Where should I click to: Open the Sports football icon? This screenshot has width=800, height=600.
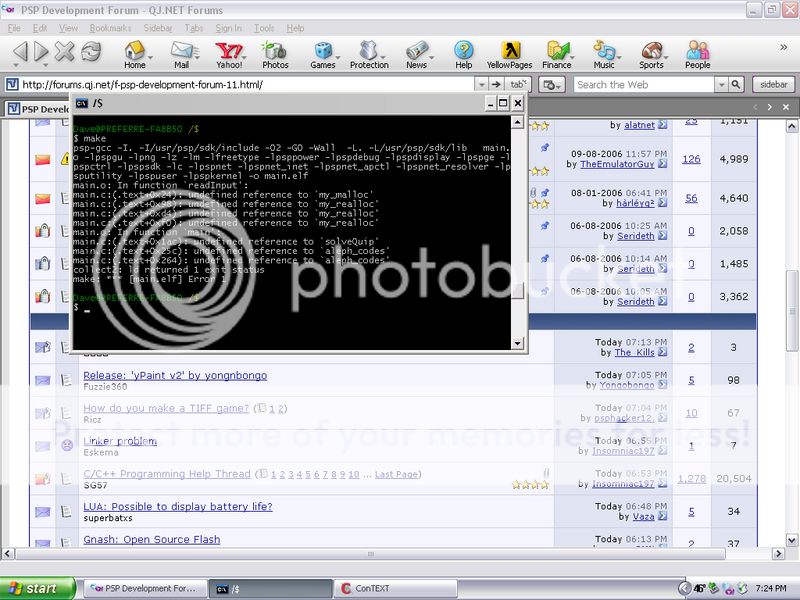652,52
